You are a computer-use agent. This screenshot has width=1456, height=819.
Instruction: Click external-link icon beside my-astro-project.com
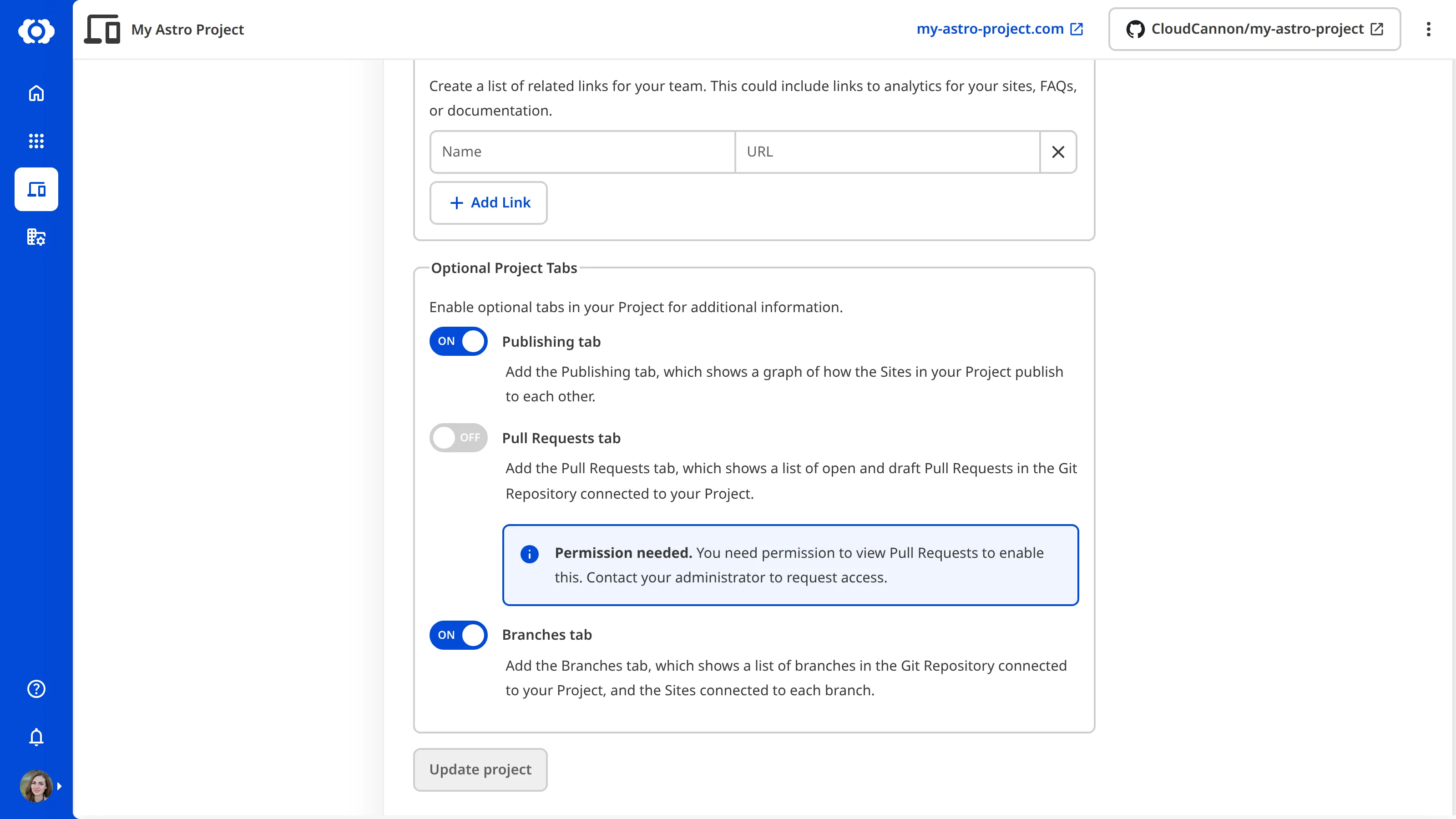(x=1077, y=29)
